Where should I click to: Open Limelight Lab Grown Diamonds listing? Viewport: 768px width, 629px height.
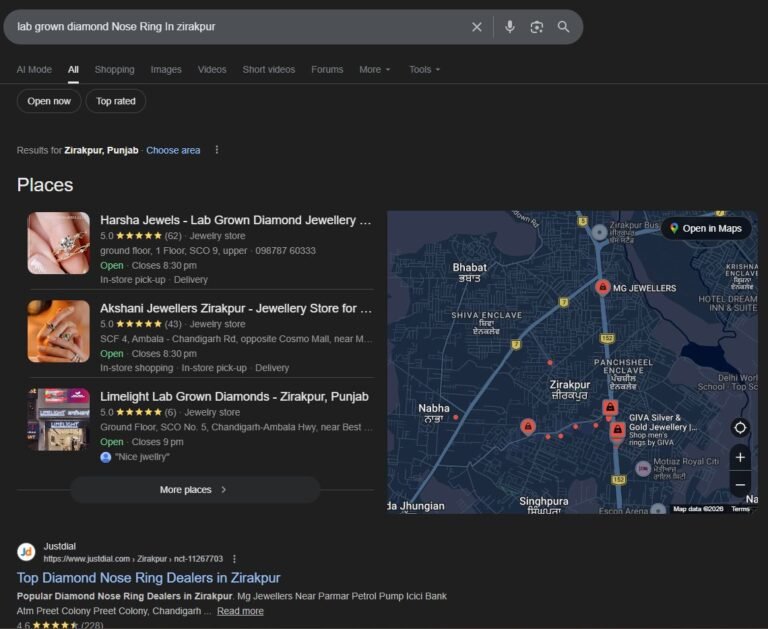click(x=234, y=397)
